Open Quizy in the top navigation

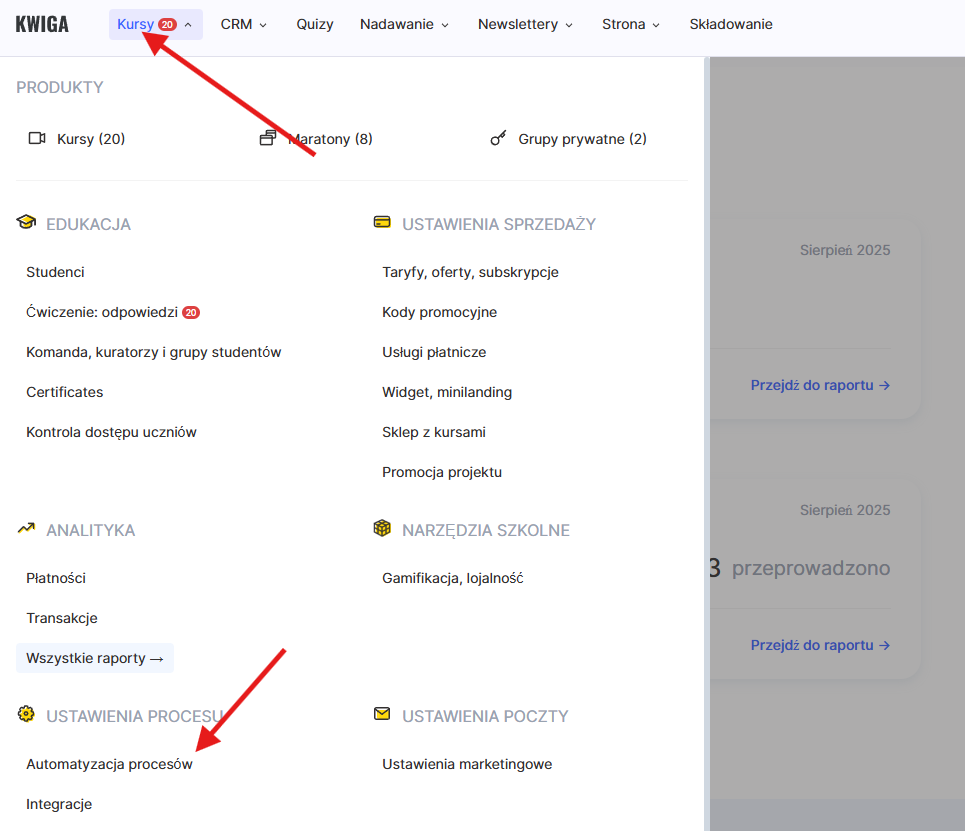coord(315,24)
